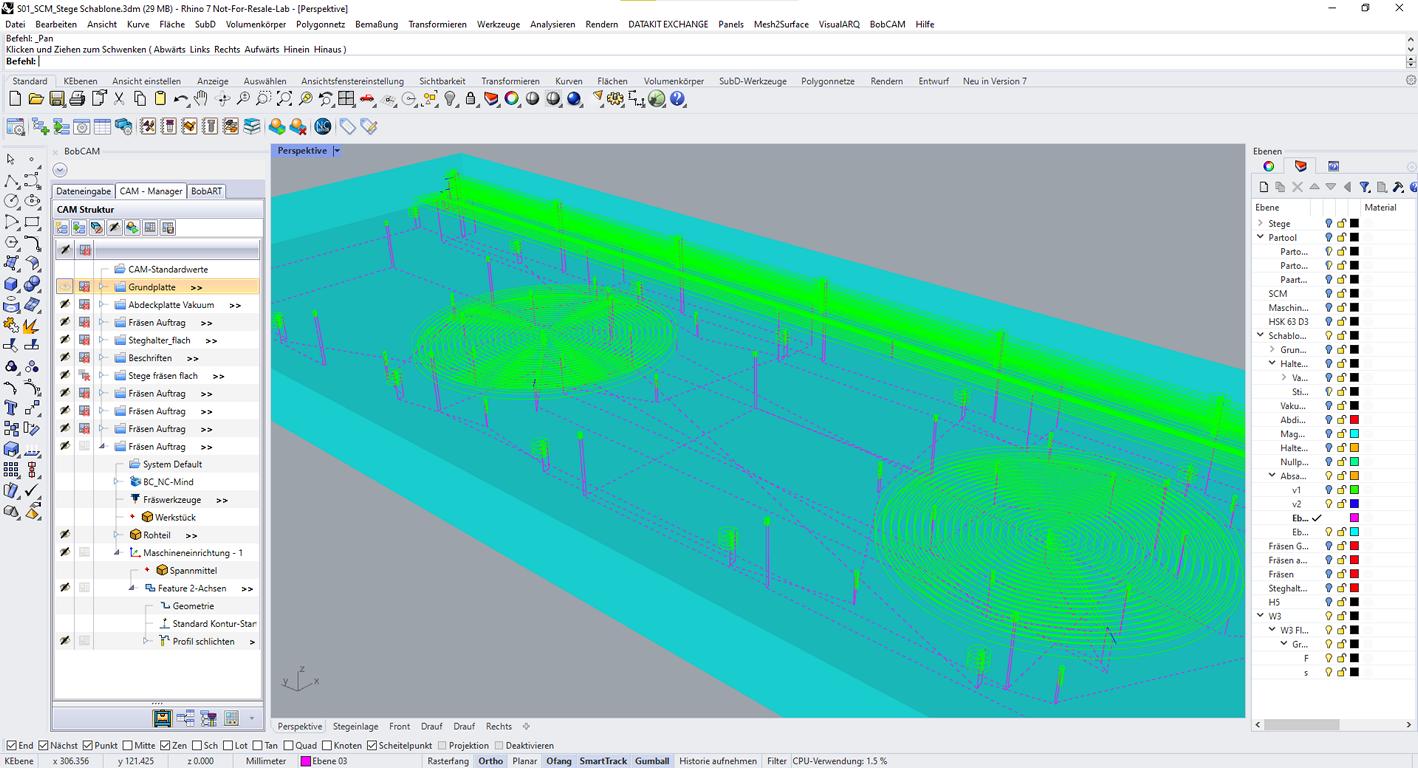This screenshot has width=1418, height=768.
Task: Expand the Profil schlichten node
Action: click(x=146, y=641)
